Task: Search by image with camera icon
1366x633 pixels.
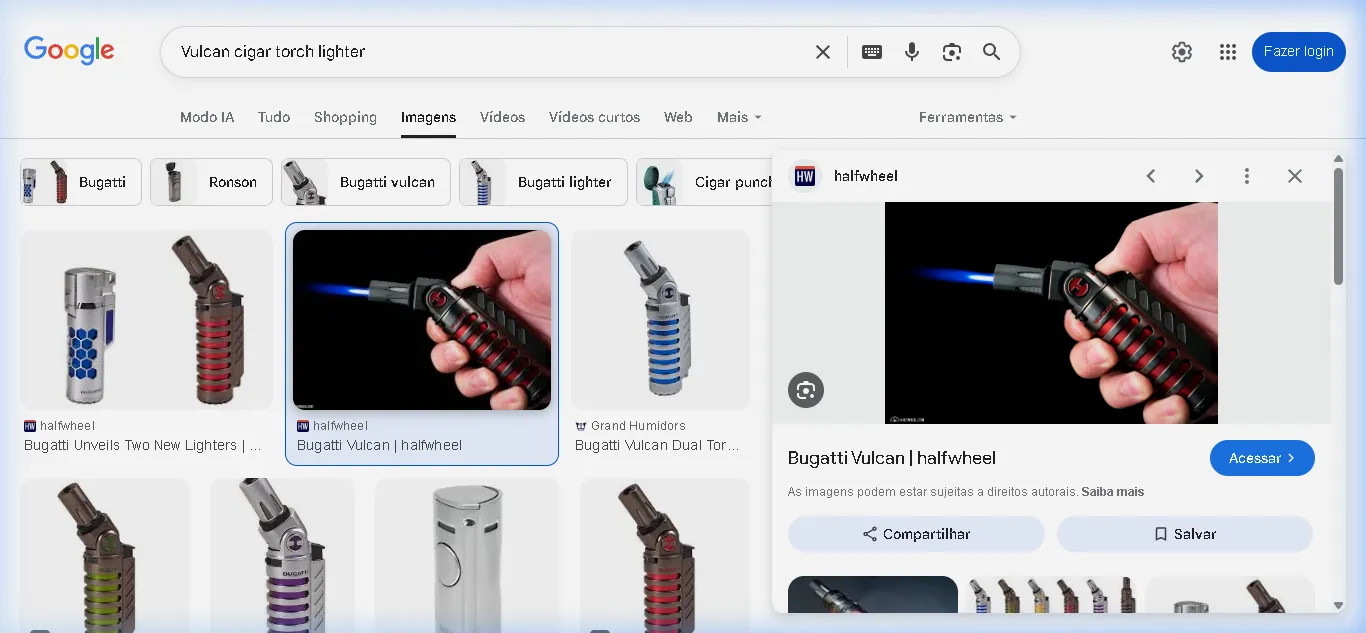Action: (x=952, y=52)
